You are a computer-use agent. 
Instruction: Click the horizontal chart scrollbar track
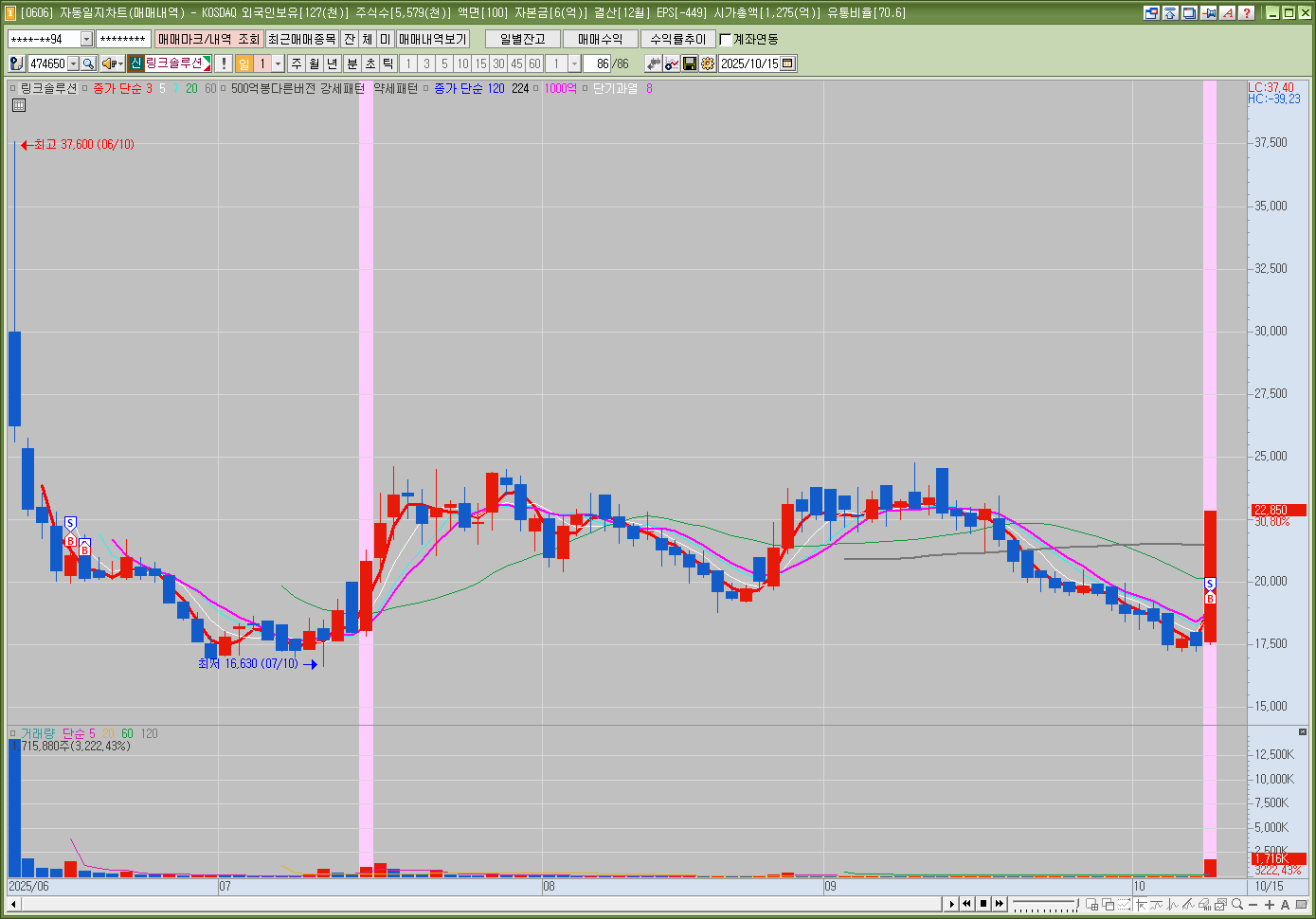(480, 904)
